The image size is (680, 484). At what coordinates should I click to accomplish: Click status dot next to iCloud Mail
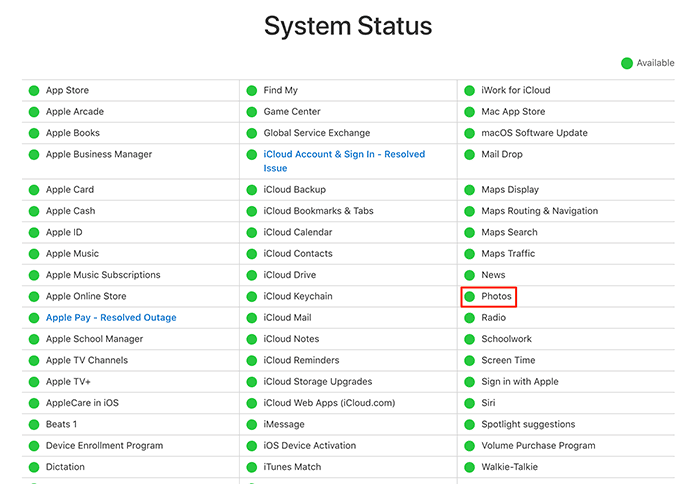(252, 318)
